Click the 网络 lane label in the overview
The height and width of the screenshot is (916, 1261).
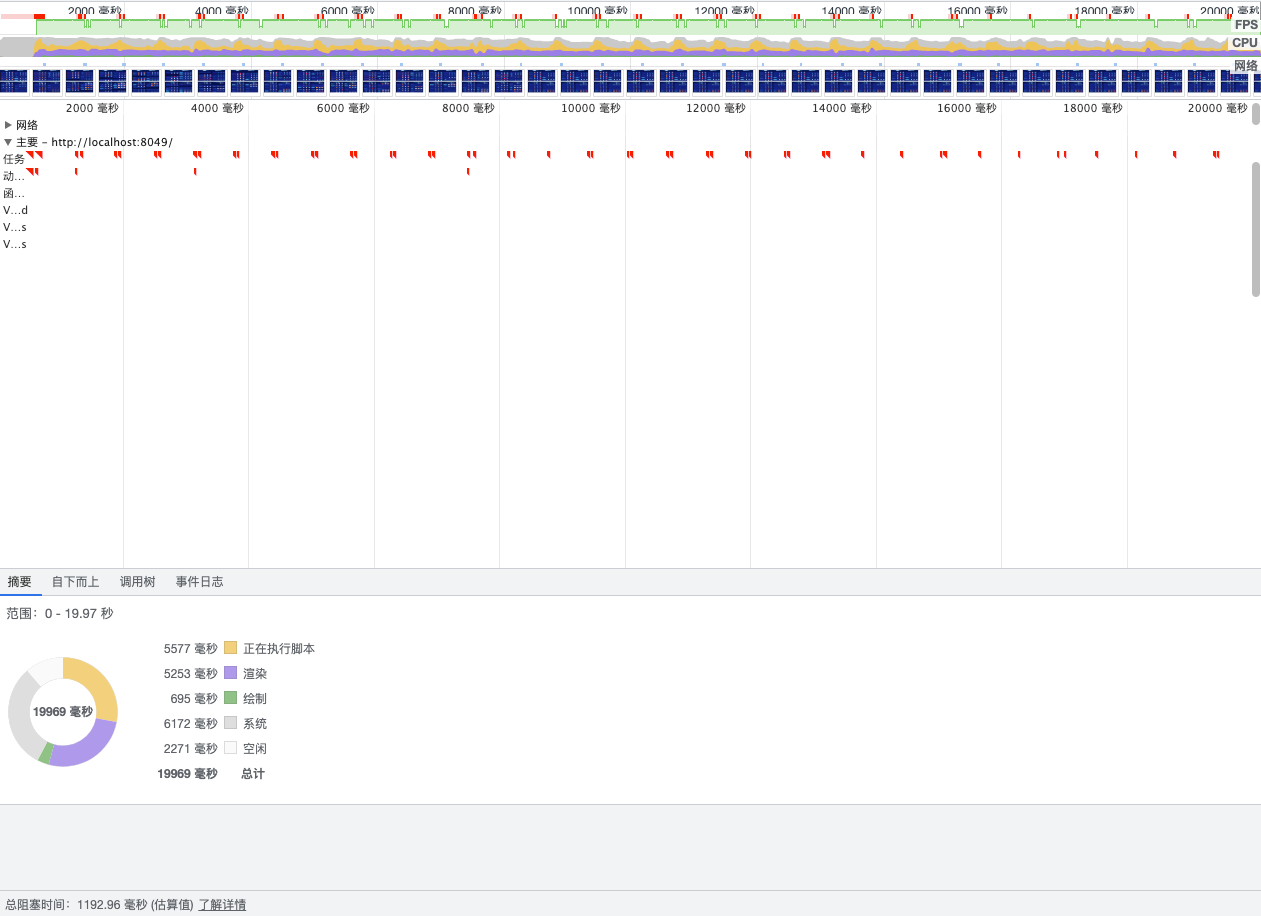pyautogui.click(x=1246, y=66)
